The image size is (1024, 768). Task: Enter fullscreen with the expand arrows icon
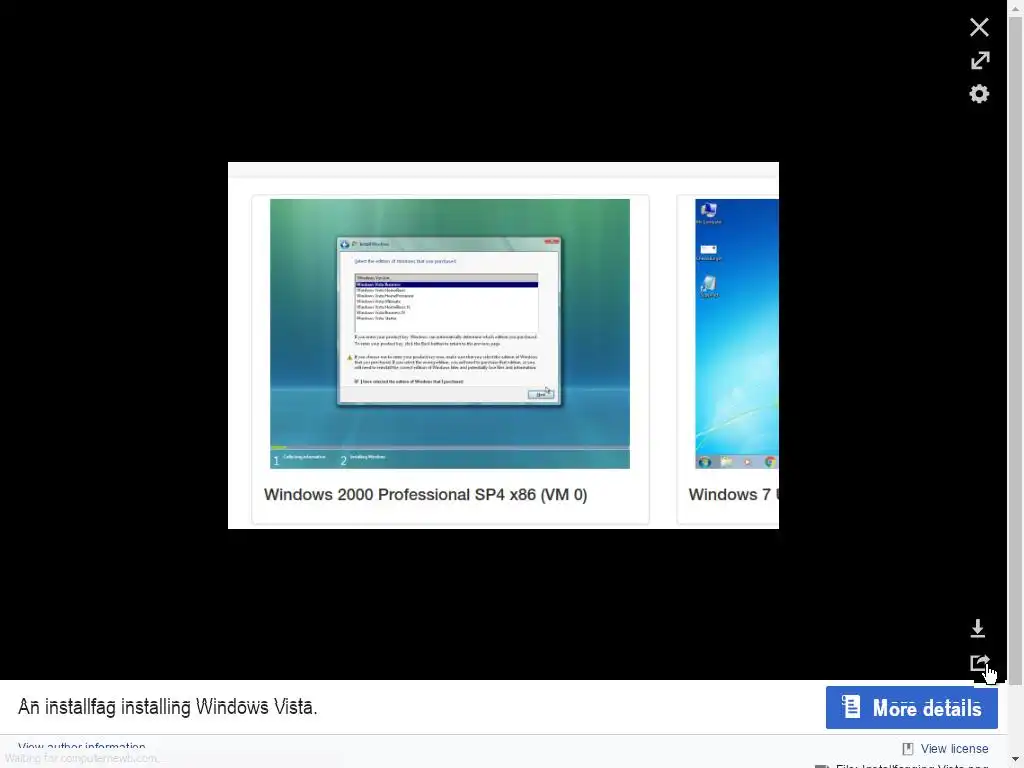980,60
